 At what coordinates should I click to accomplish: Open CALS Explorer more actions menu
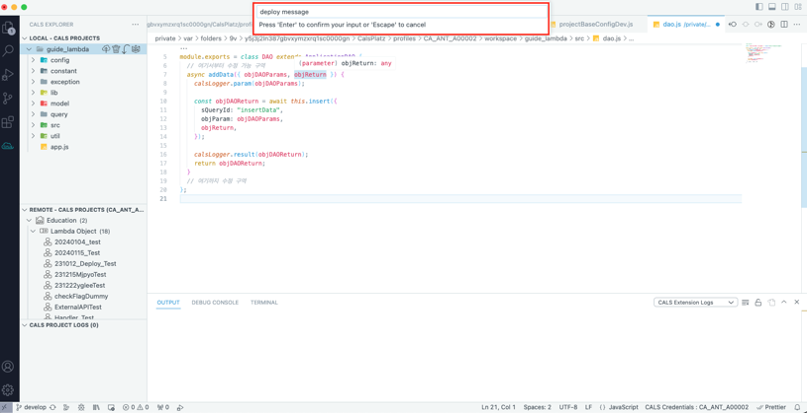click(x=135, y=24)
